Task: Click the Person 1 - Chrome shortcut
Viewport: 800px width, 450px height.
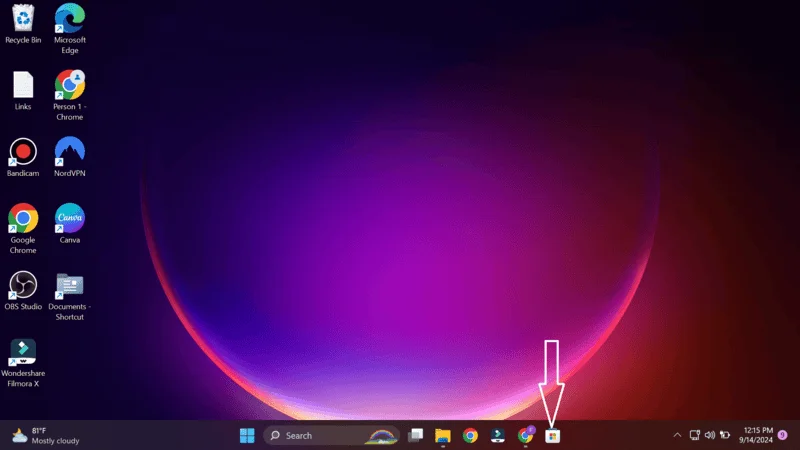Action: coord(69,85)
